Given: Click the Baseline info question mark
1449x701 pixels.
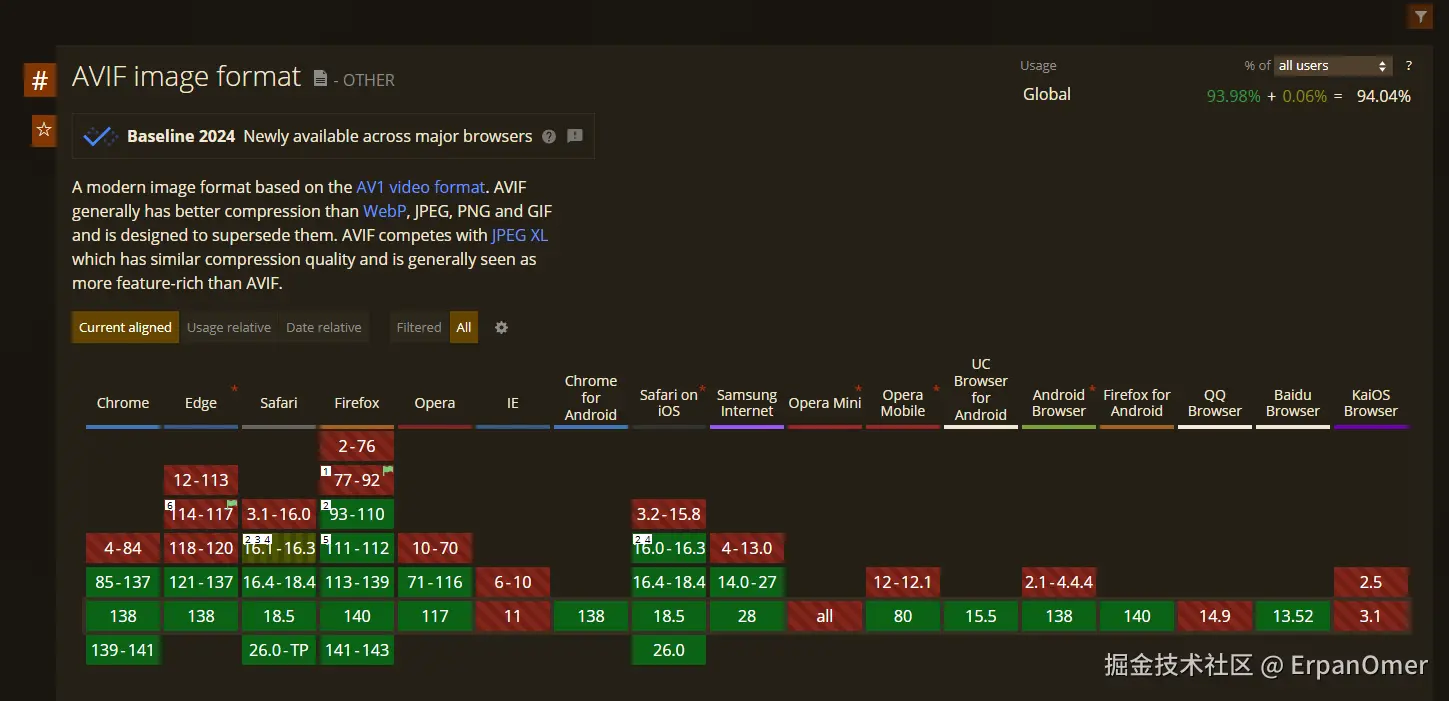Looking at the screenshot, I should click(x=549, y=137).
